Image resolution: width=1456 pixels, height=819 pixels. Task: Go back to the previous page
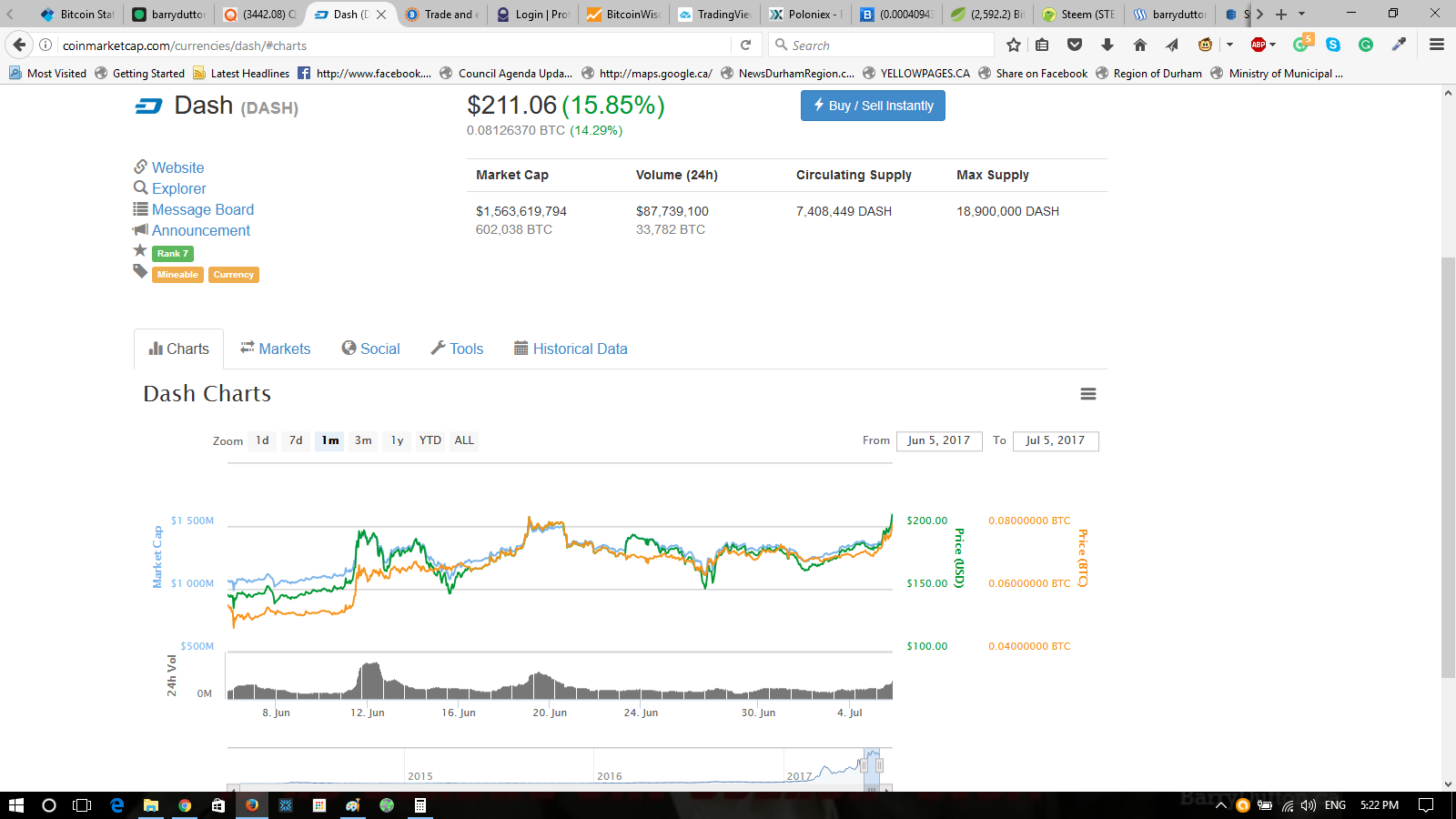point(19,45)
